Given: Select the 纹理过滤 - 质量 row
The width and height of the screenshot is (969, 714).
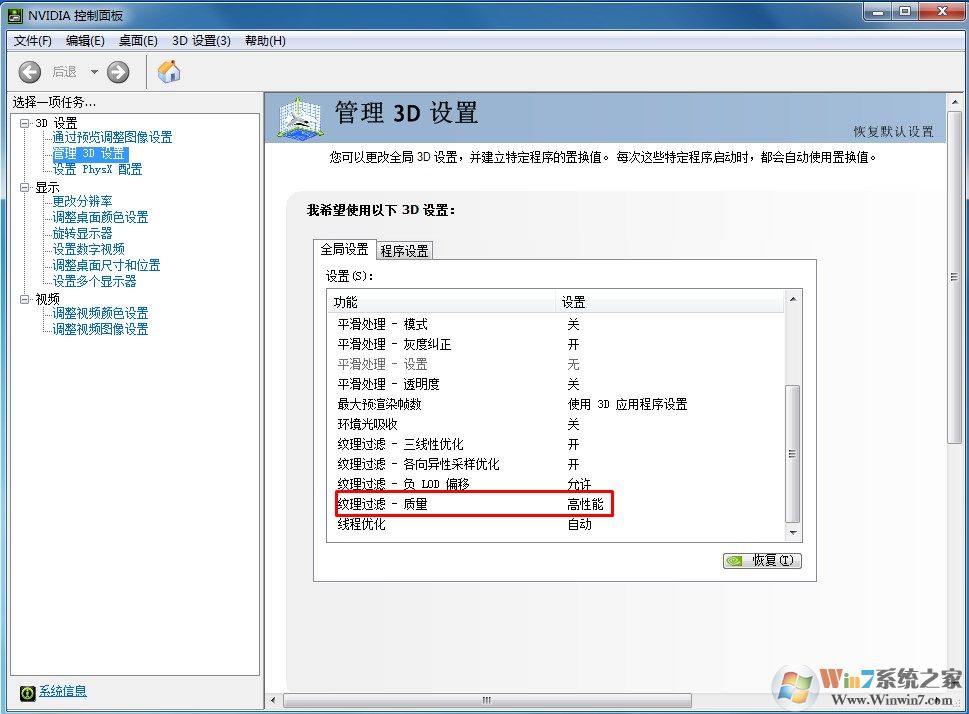Looking at the screenshot, I should 556,504.
